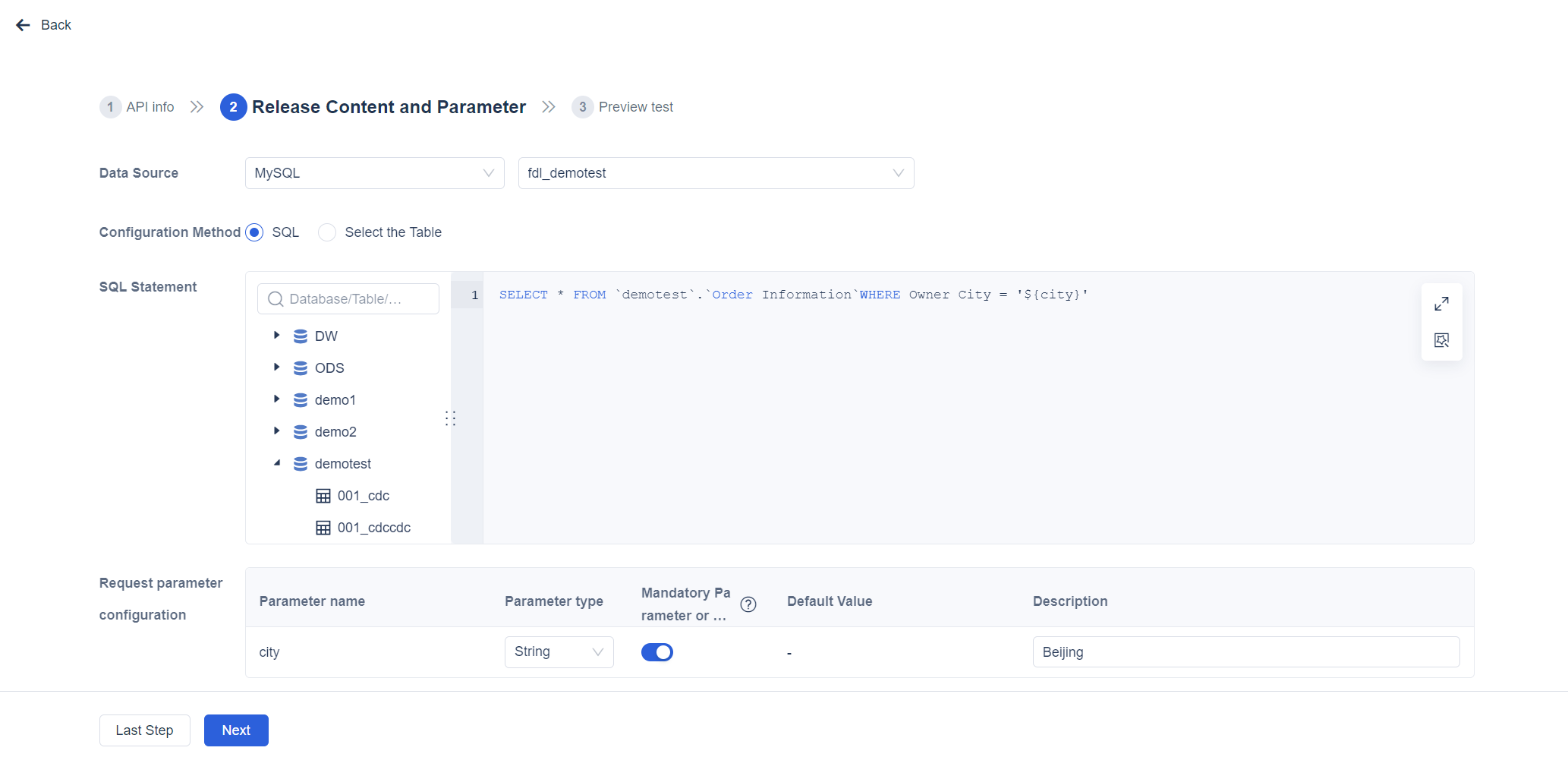Go to step 1 API info
The image size is (1568, 757).
click(x=137, y=107)
